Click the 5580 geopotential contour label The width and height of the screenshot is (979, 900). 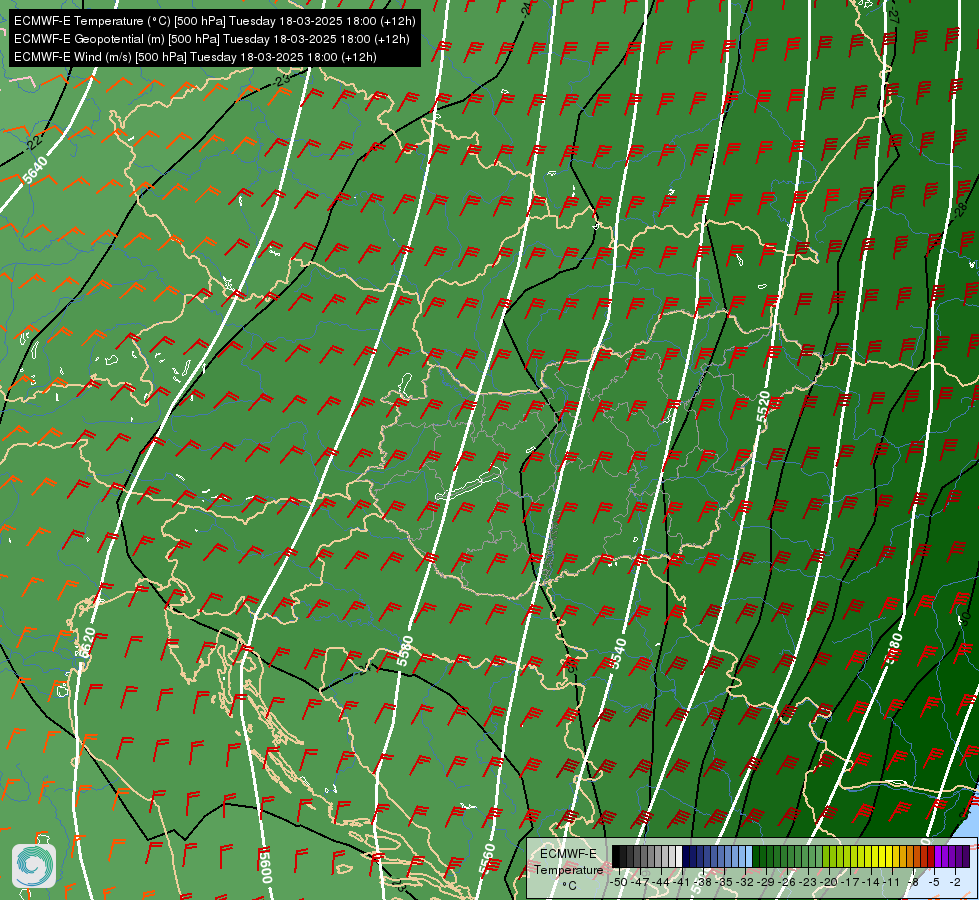(405, 651)
